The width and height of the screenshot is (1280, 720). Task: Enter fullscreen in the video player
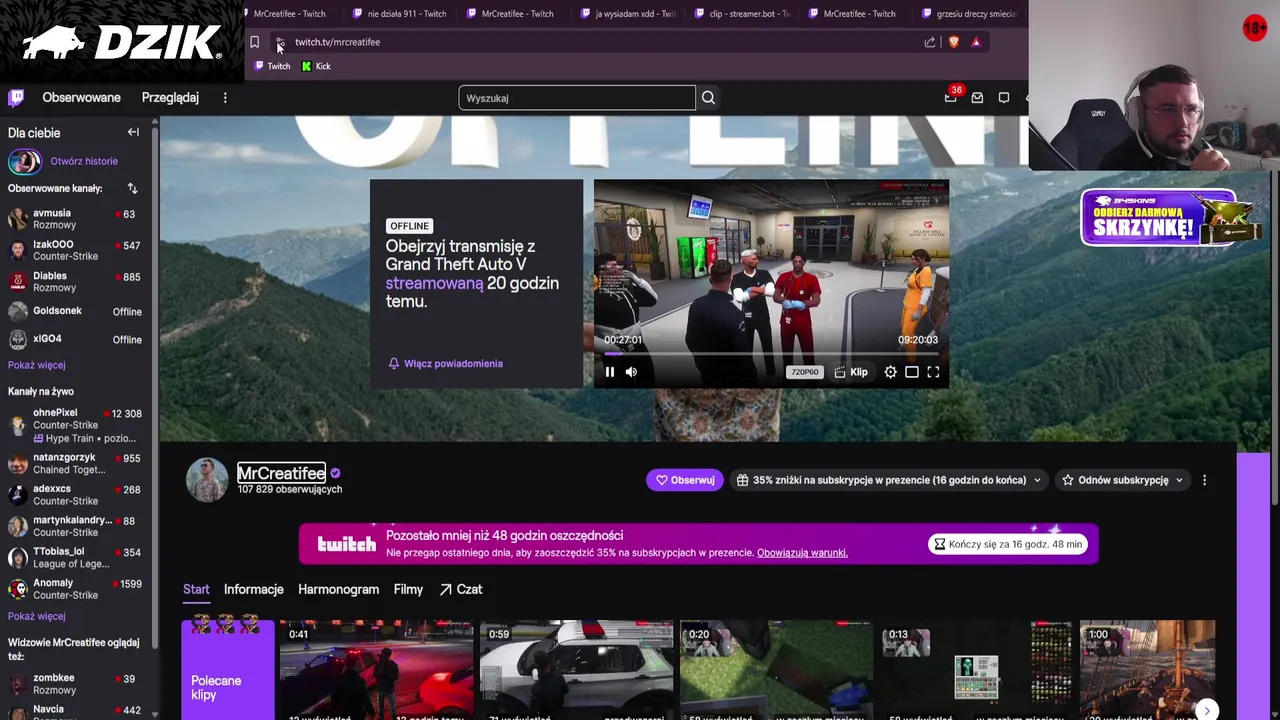click(x=933, y=372)
